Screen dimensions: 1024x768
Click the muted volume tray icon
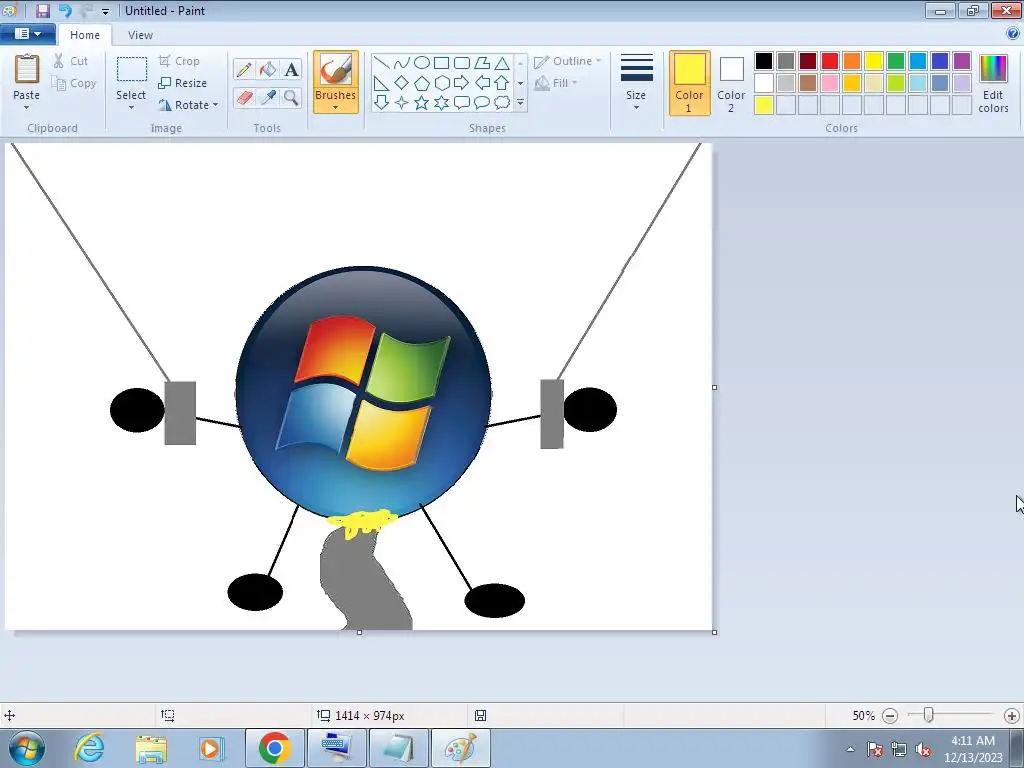click(x=923, y=750)
